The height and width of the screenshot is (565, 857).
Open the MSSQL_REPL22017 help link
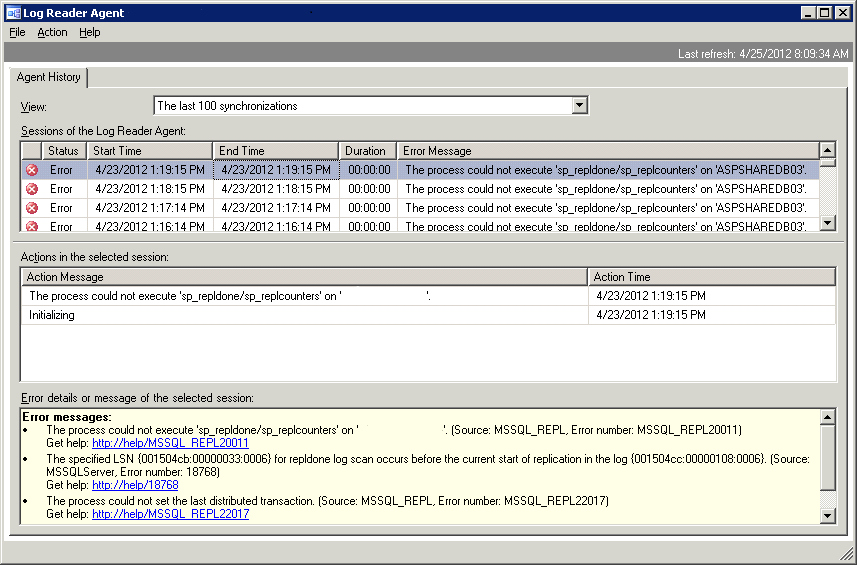[170, 514]
